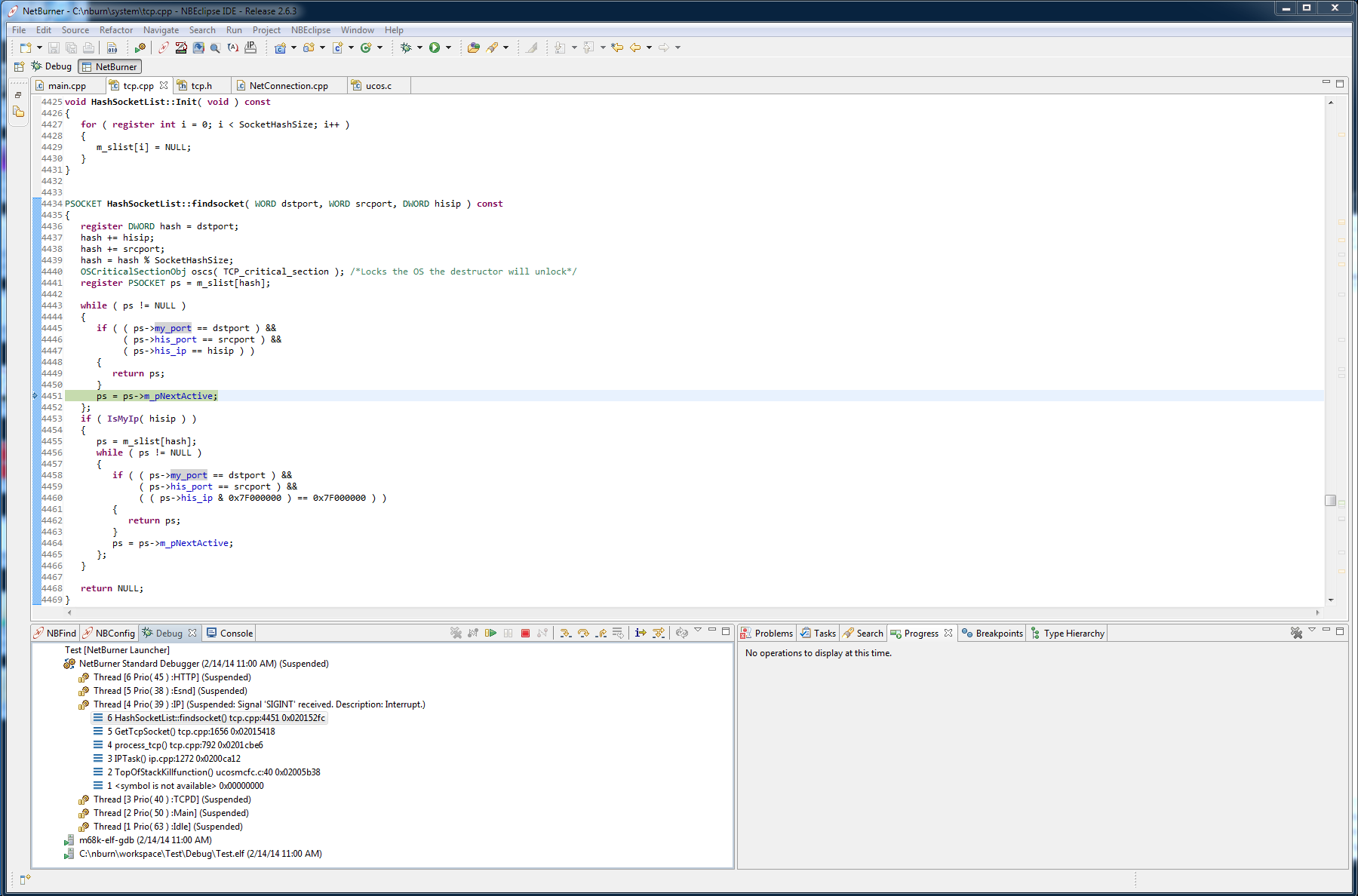The height and width of the screenshot is (896, 1358).
Task: Click the Remove All Terminated Launches icon
Action: (x=456, y=634)
